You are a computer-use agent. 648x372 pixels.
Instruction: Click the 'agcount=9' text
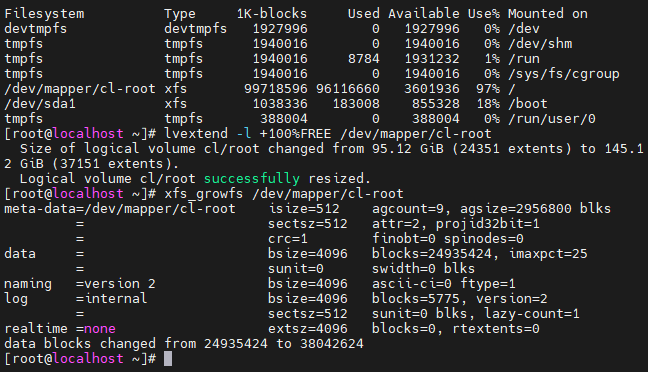[408, 209]
